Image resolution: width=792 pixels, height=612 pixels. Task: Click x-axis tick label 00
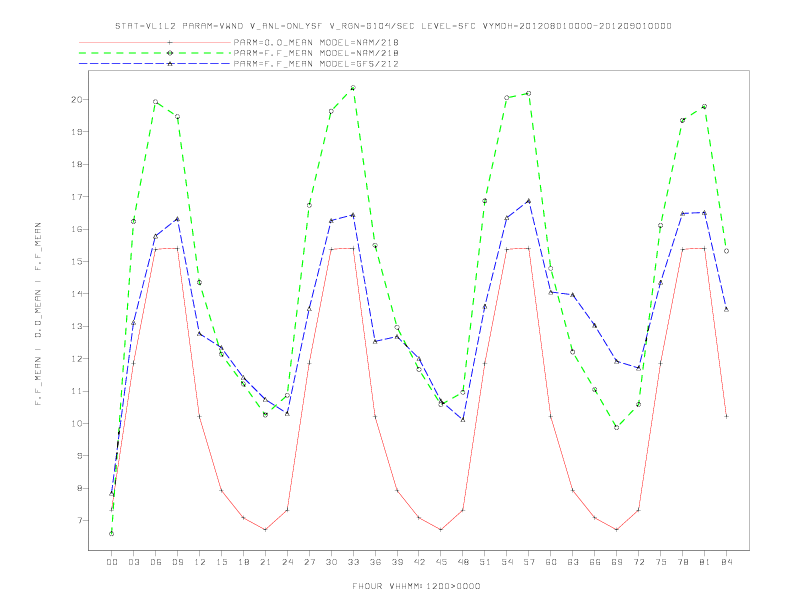(112, 562)
